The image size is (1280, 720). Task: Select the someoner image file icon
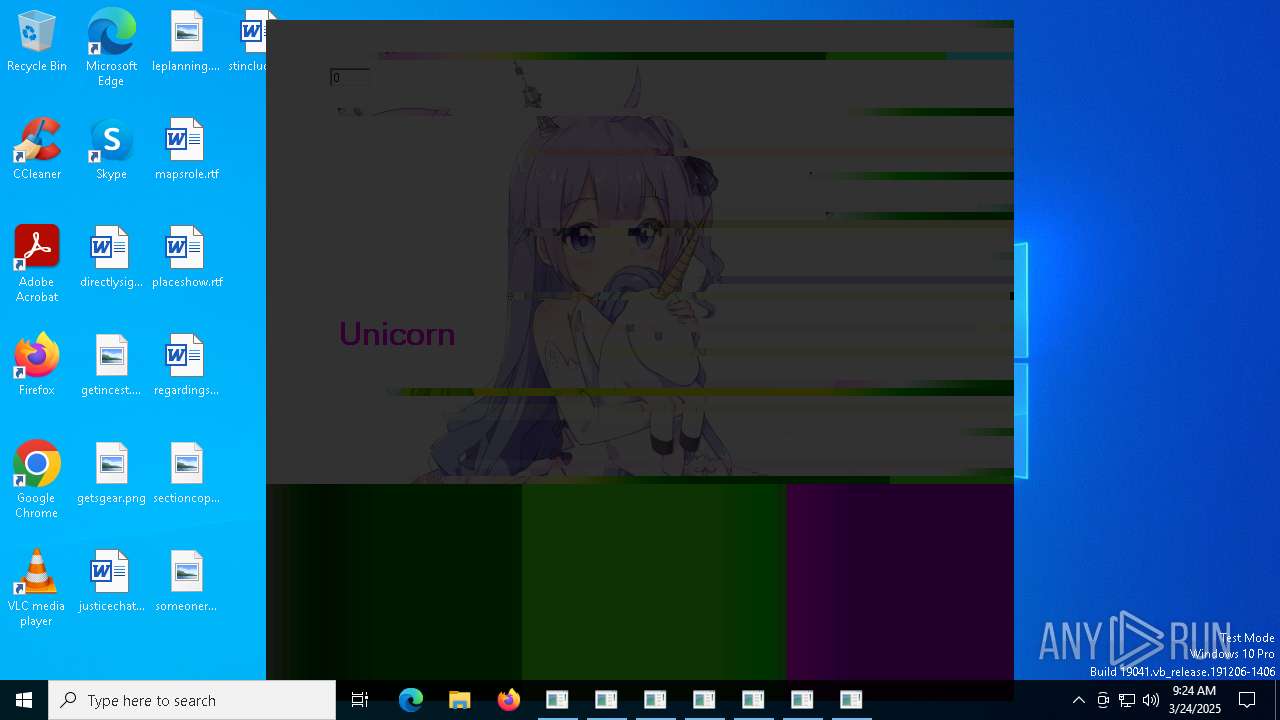click(x=186, y=582)
